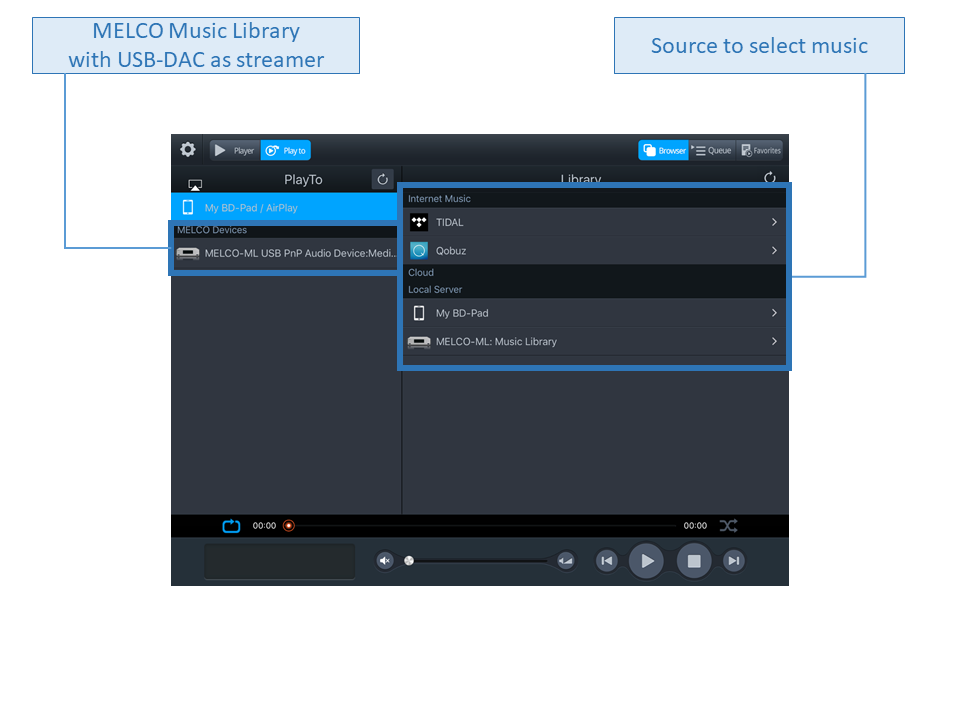Expand My BD-Pad with its chevron
Image resolution: width=960 pixels, height=720 pixels.
[774, 313]
